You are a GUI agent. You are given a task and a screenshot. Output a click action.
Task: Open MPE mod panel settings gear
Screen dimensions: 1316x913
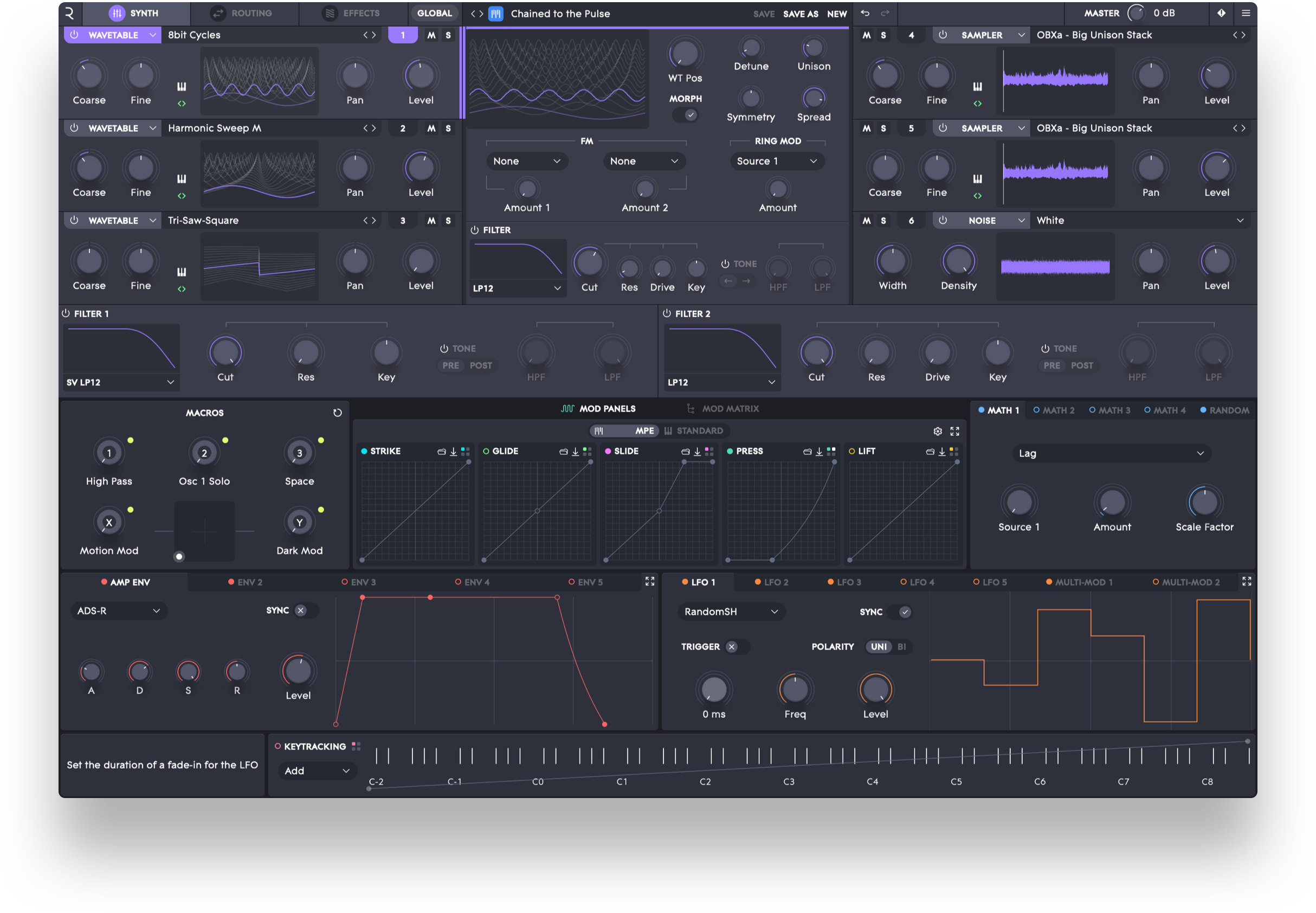[937, 431]
